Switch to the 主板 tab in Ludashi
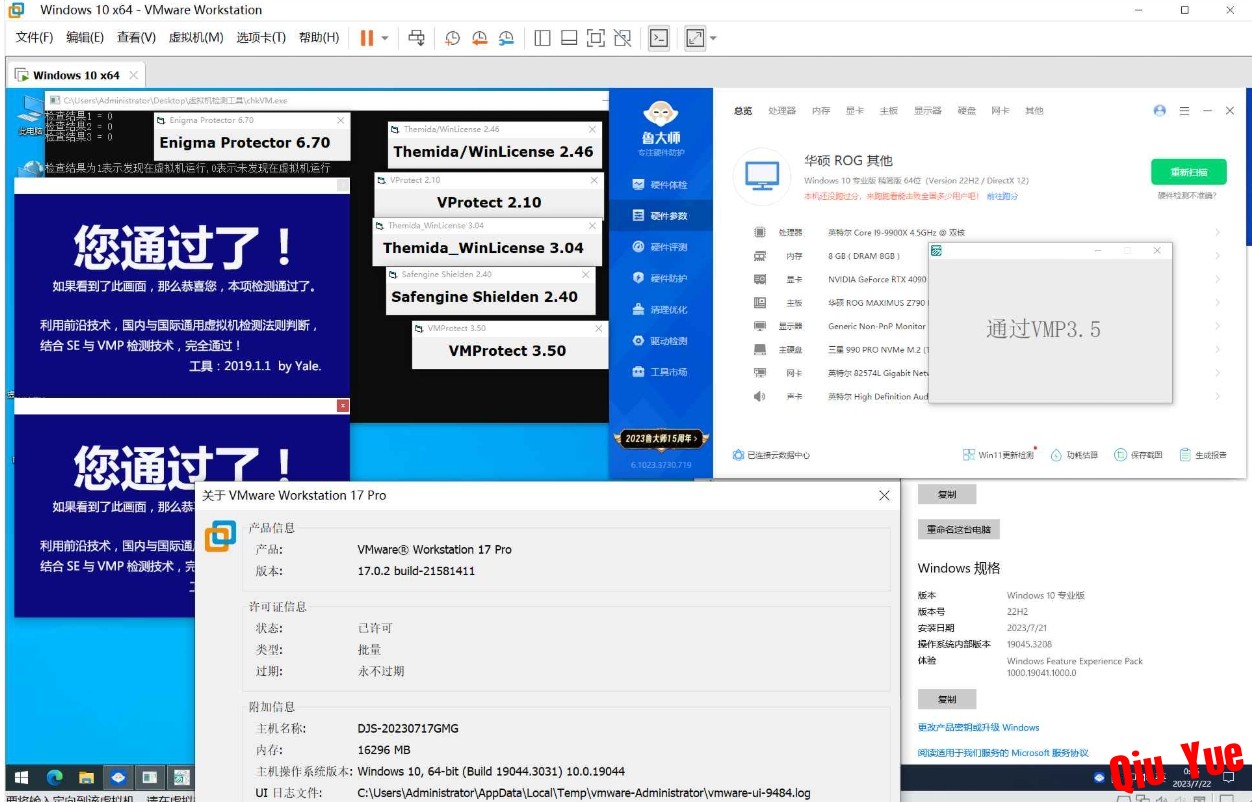This screenshot has height=802, width=1252. [888, 111]
